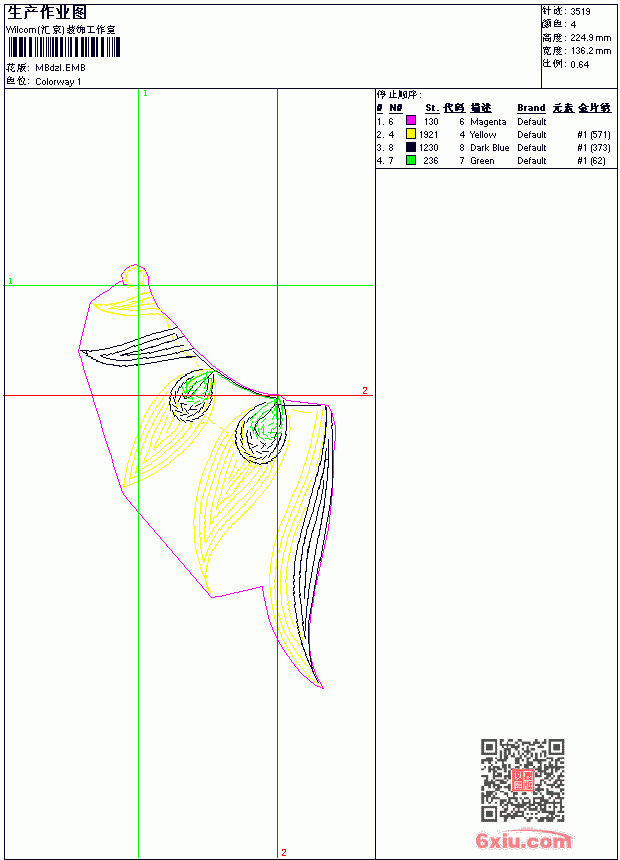Click the Magenta color swatch
Viewport: 620px width, 860px height.
click(410, 121)
